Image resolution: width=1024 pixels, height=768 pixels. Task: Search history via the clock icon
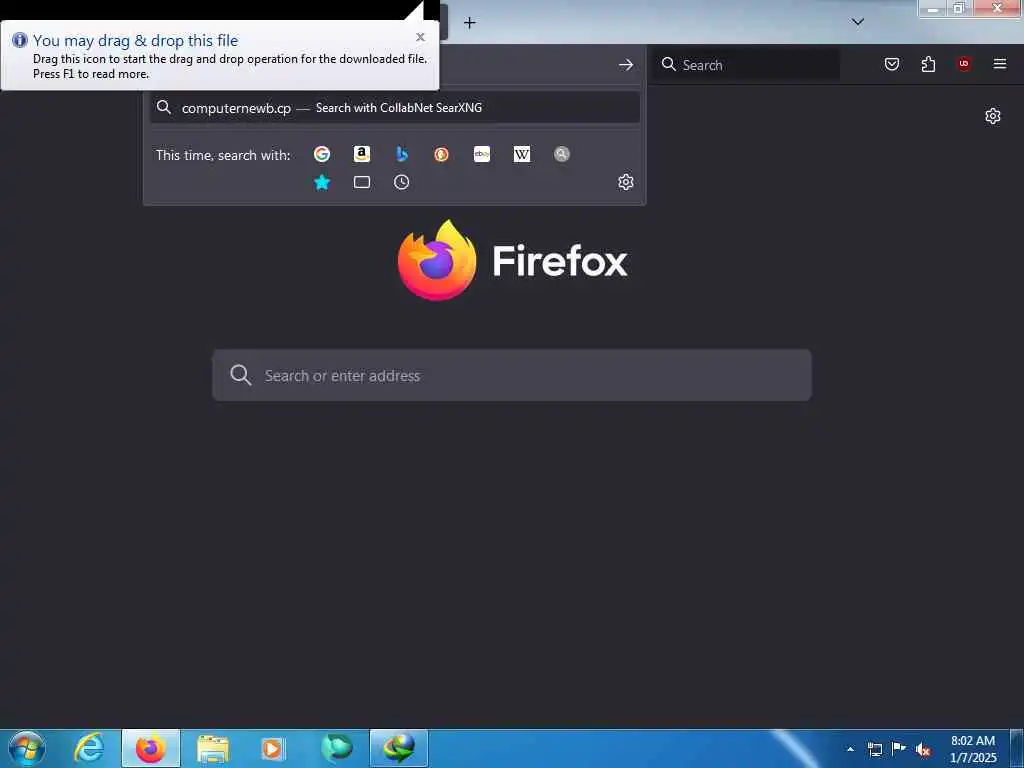point(402,182)
